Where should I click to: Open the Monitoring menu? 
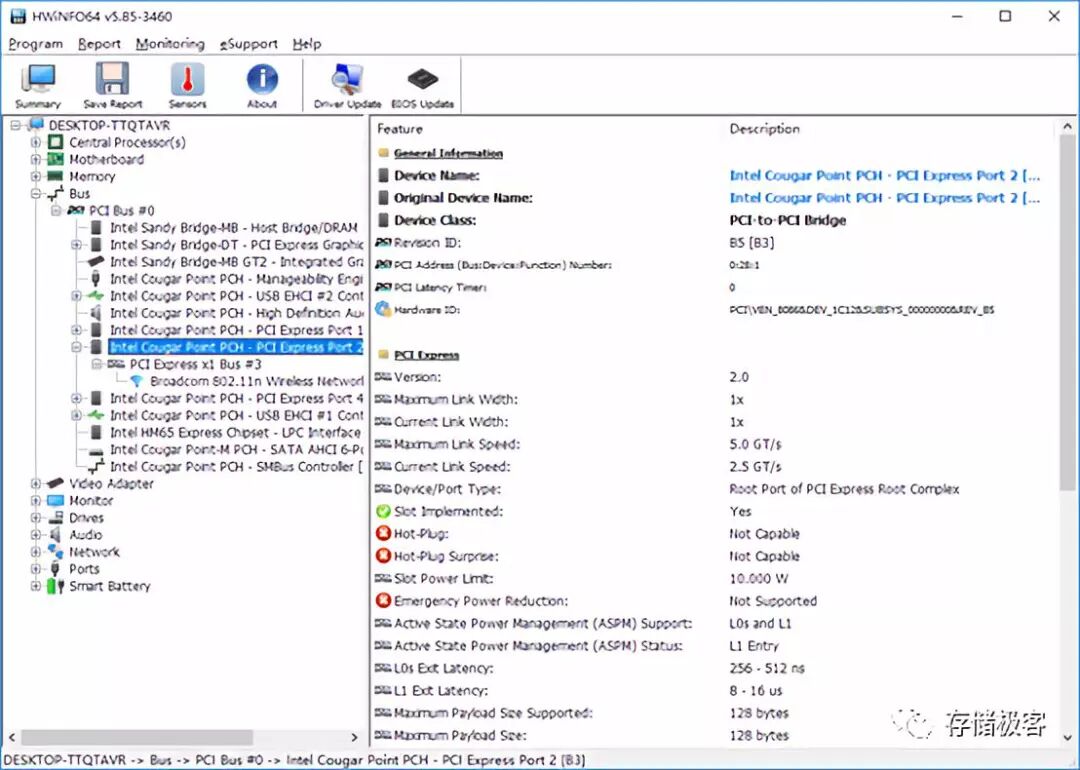click(x=170, y=44)
